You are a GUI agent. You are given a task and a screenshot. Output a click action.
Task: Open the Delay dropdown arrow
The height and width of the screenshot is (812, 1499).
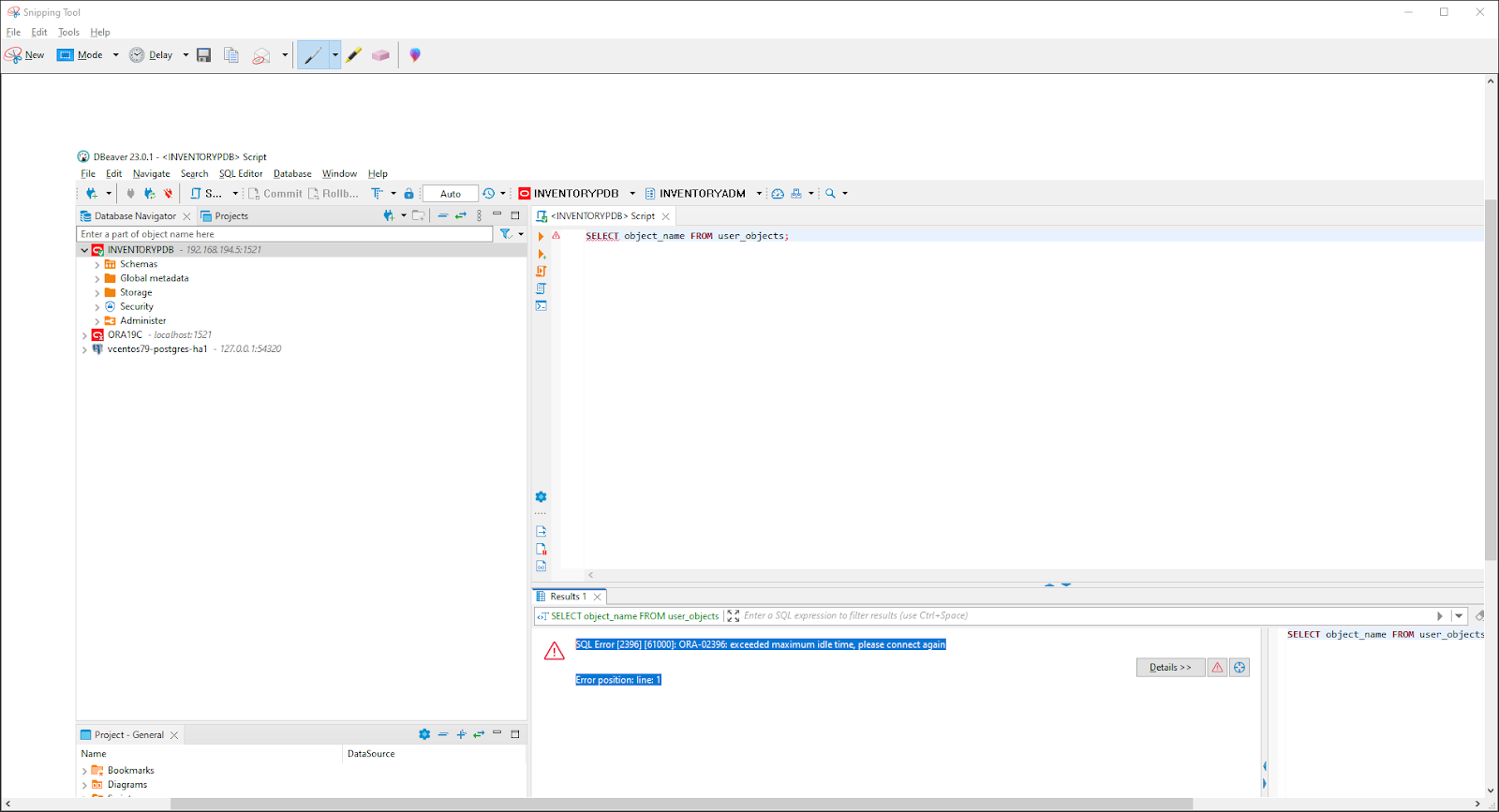tap(186, 55)
